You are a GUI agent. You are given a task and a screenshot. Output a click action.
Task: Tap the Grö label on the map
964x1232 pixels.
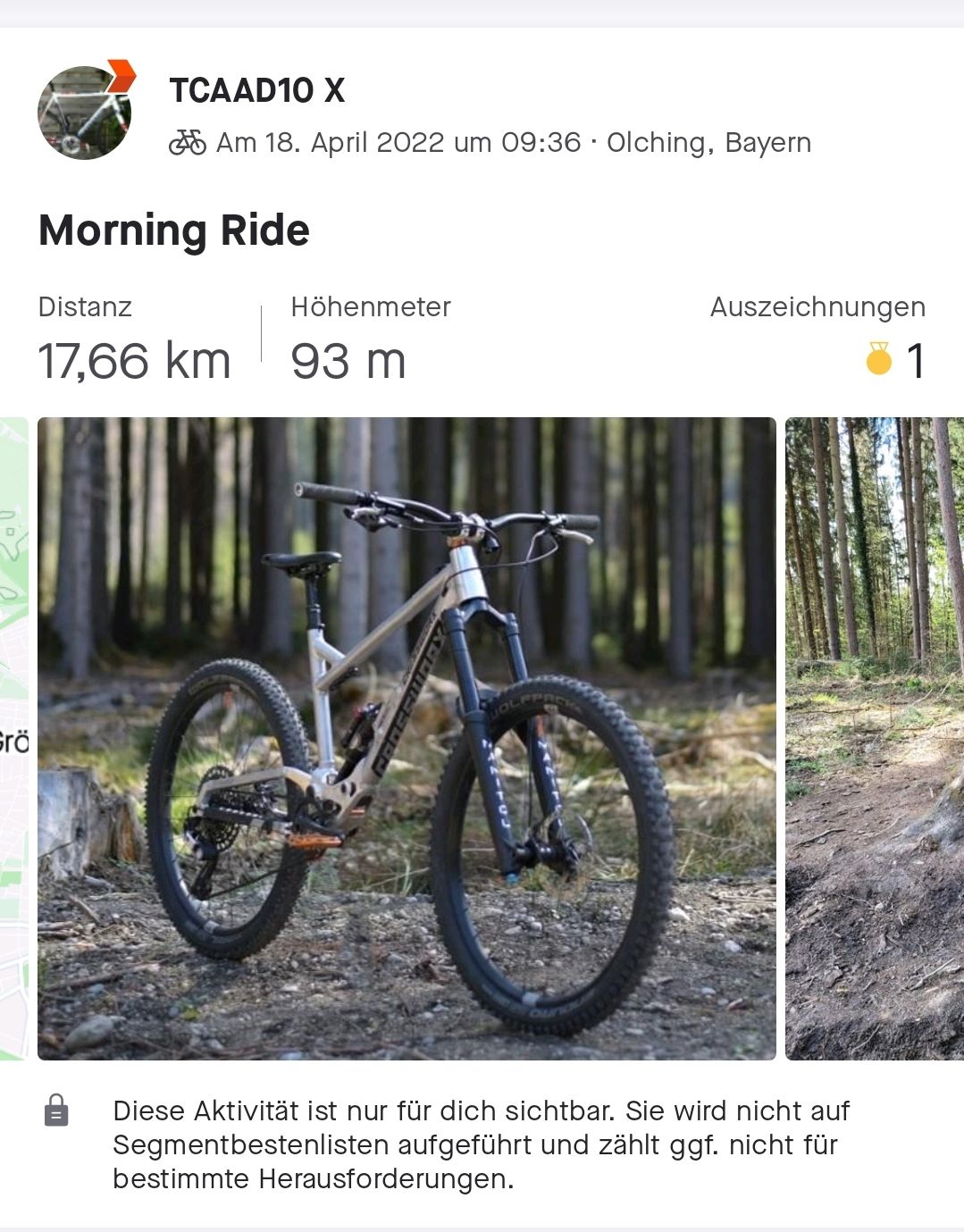pos(13,742)
